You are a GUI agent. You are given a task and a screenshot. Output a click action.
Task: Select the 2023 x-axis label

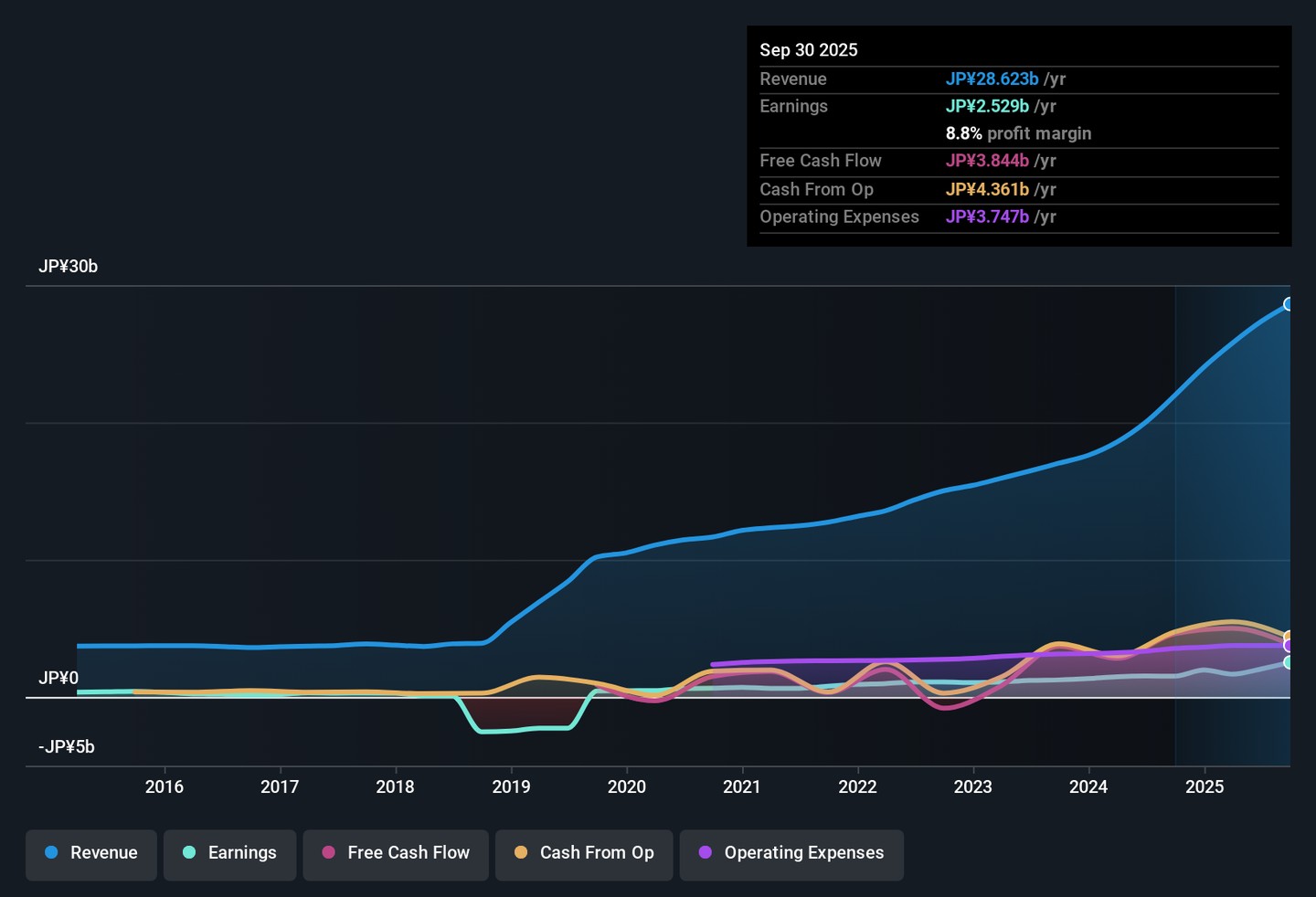973,786
